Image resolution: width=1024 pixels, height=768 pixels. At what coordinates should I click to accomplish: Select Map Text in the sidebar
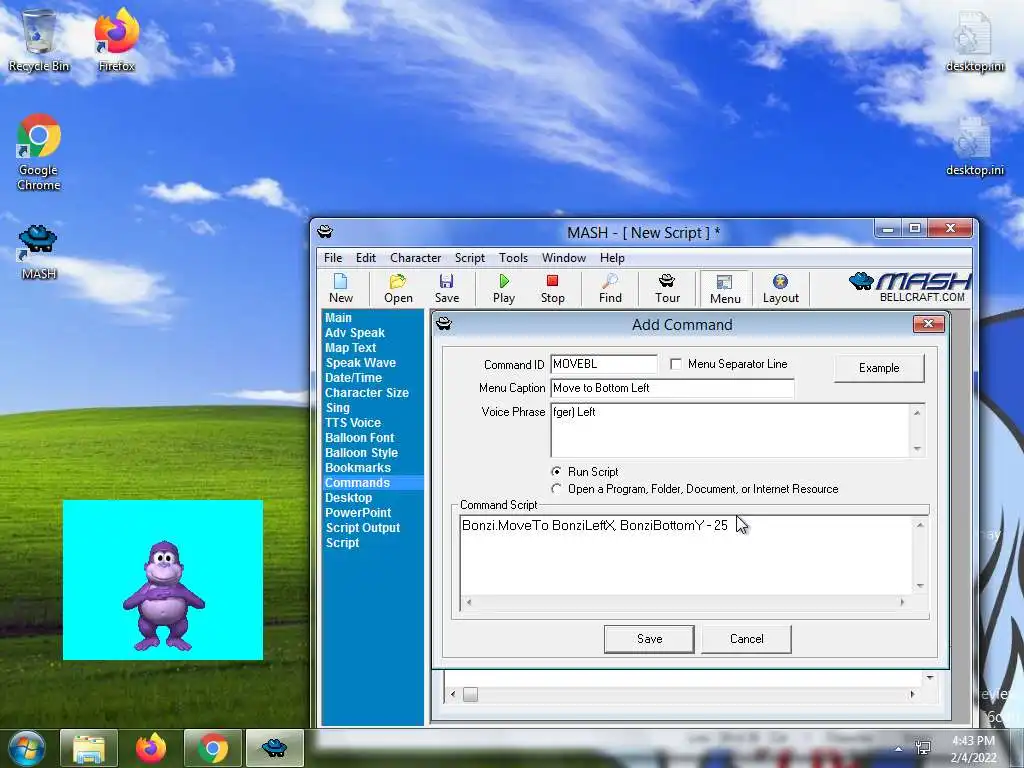pos(351,347)
